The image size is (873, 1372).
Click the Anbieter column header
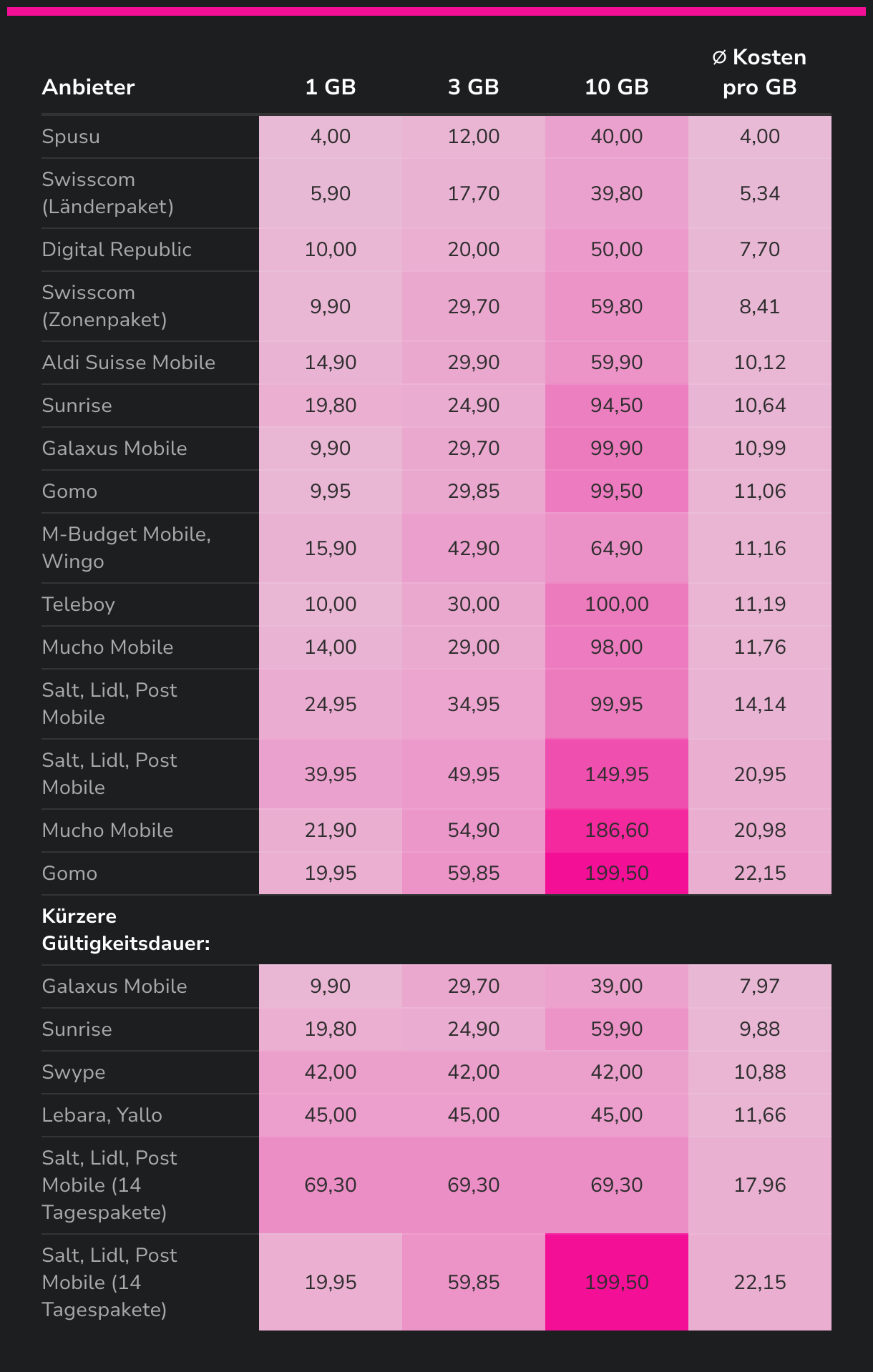pyautogui.click(x=88, y=87)
